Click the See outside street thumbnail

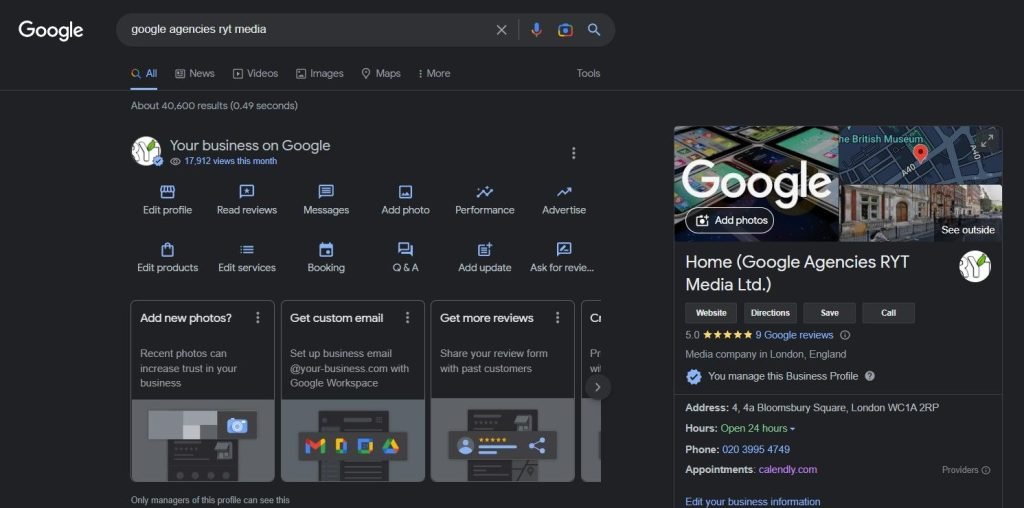921,212
